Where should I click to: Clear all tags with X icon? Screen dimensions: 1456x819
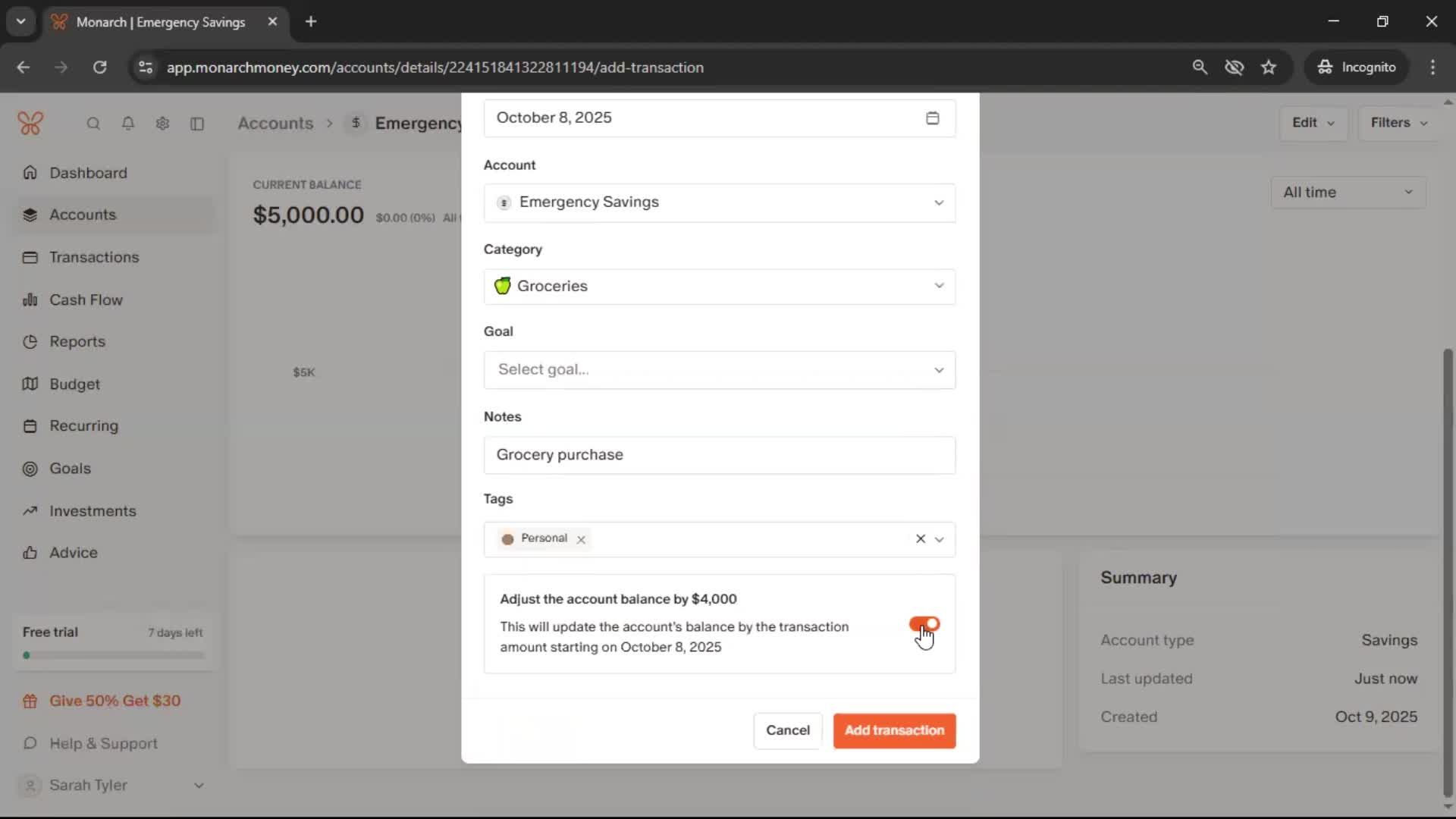coord(920,538)
